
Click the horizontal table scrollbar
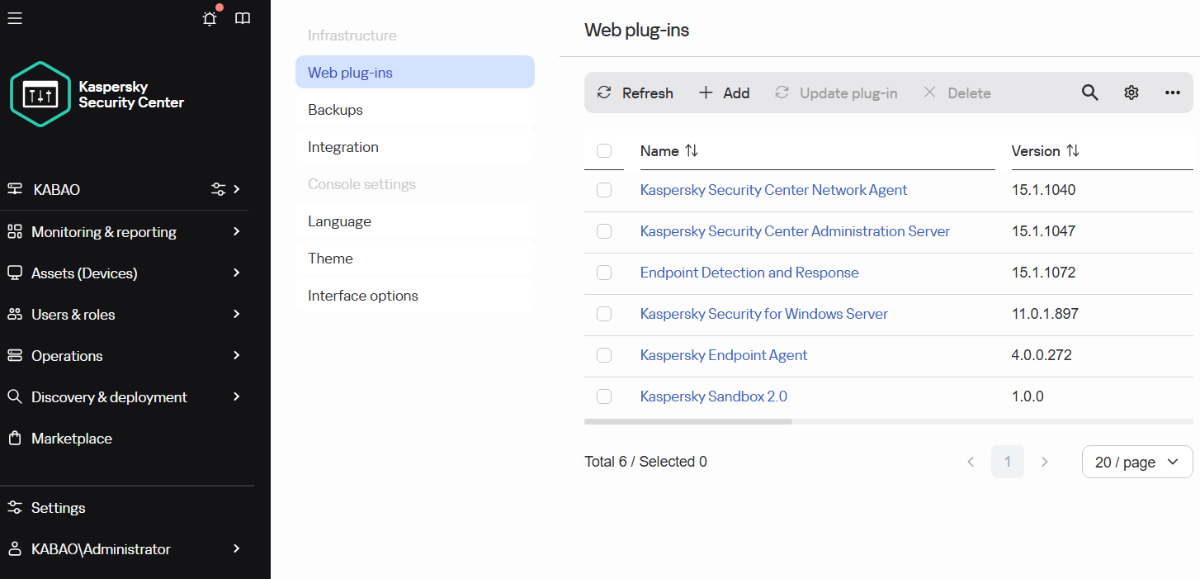pyautogui.click(x=688, y=422)
